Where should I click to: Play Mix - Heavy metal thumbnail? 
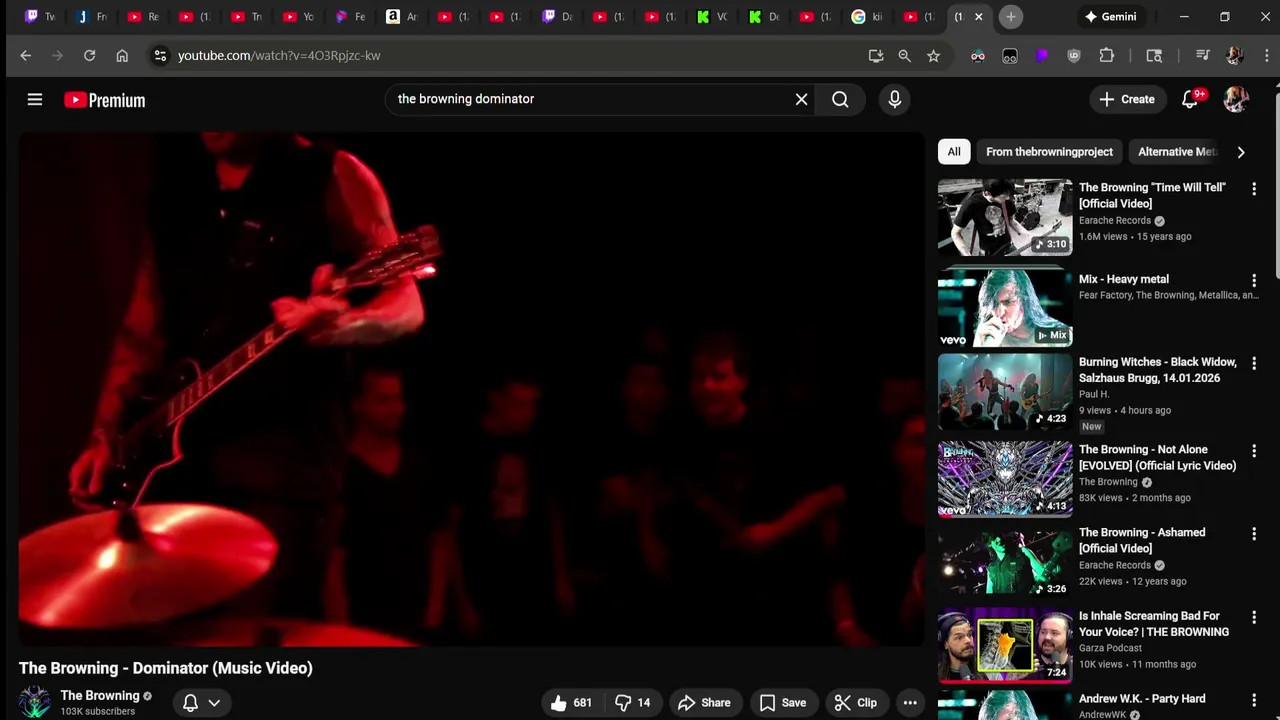[1005, 308]
